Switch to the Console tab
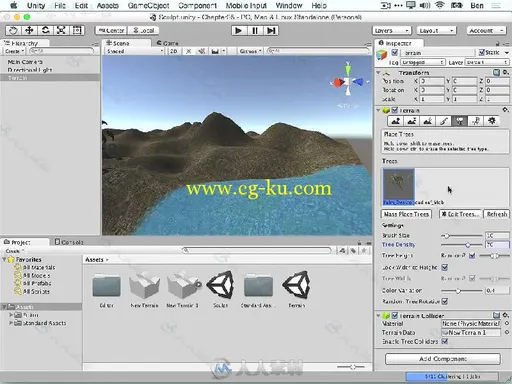The height and width of the screenshot is (384, 512). point(69,242)
